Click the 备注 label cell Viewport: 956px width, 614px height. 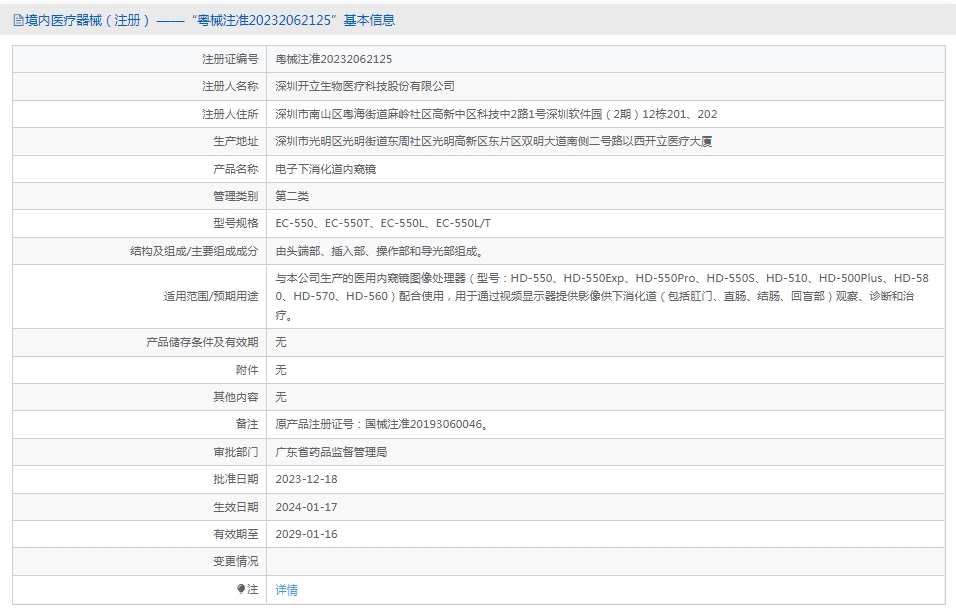(140, 424)
